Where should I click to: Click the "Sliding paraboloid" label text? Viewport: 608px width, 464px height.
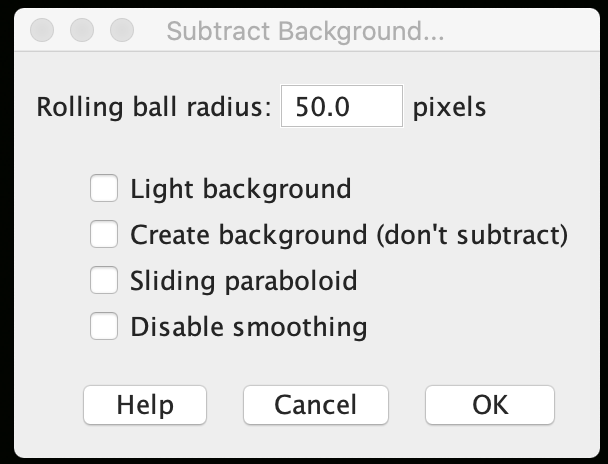pyautogui.click(x=243, y=281)
